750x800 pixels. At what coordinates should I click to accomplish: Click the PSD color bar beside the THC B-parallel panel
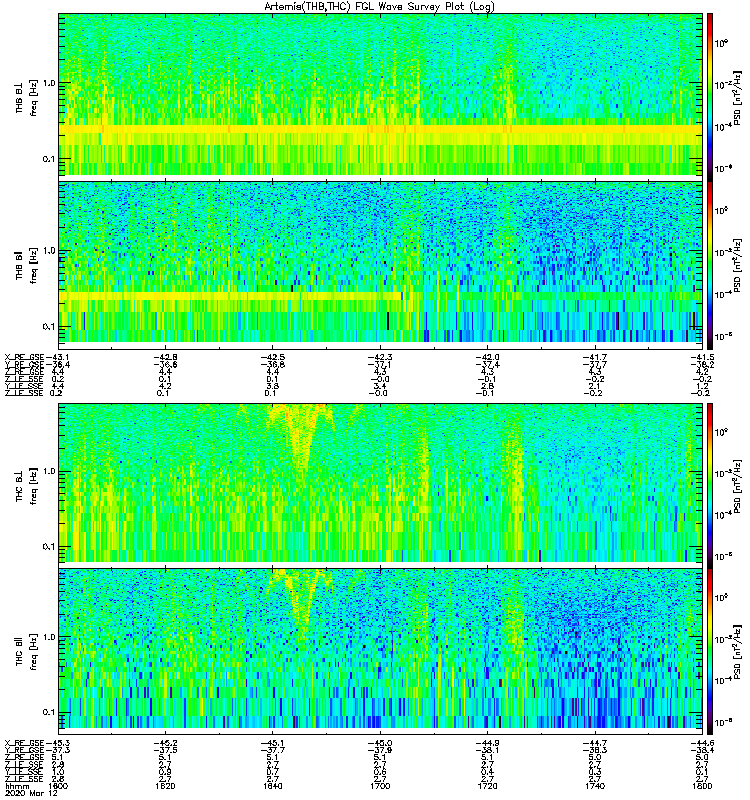point(710,651)
